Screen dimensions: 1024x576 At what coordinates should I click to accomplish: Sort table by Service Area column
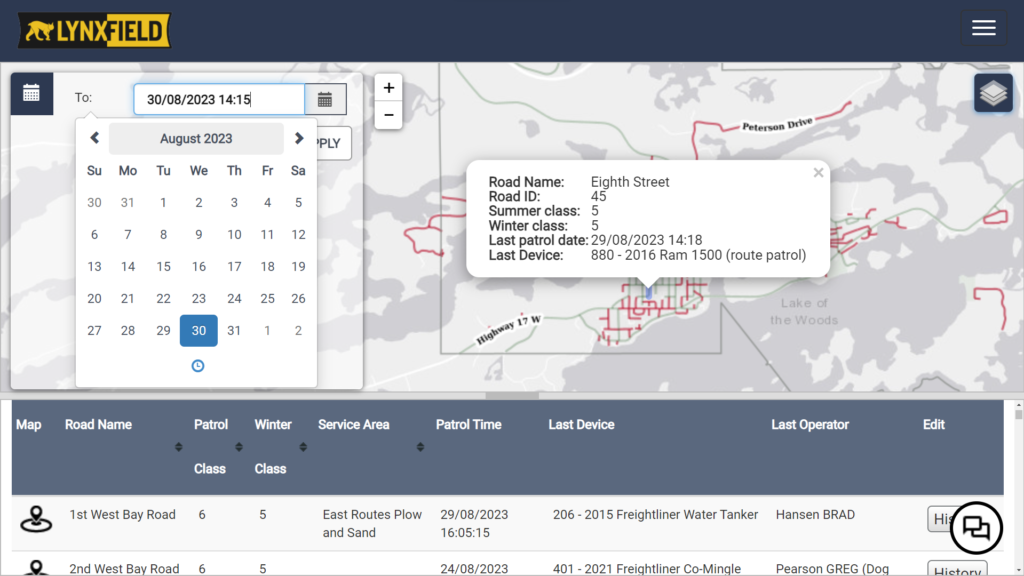420,446
